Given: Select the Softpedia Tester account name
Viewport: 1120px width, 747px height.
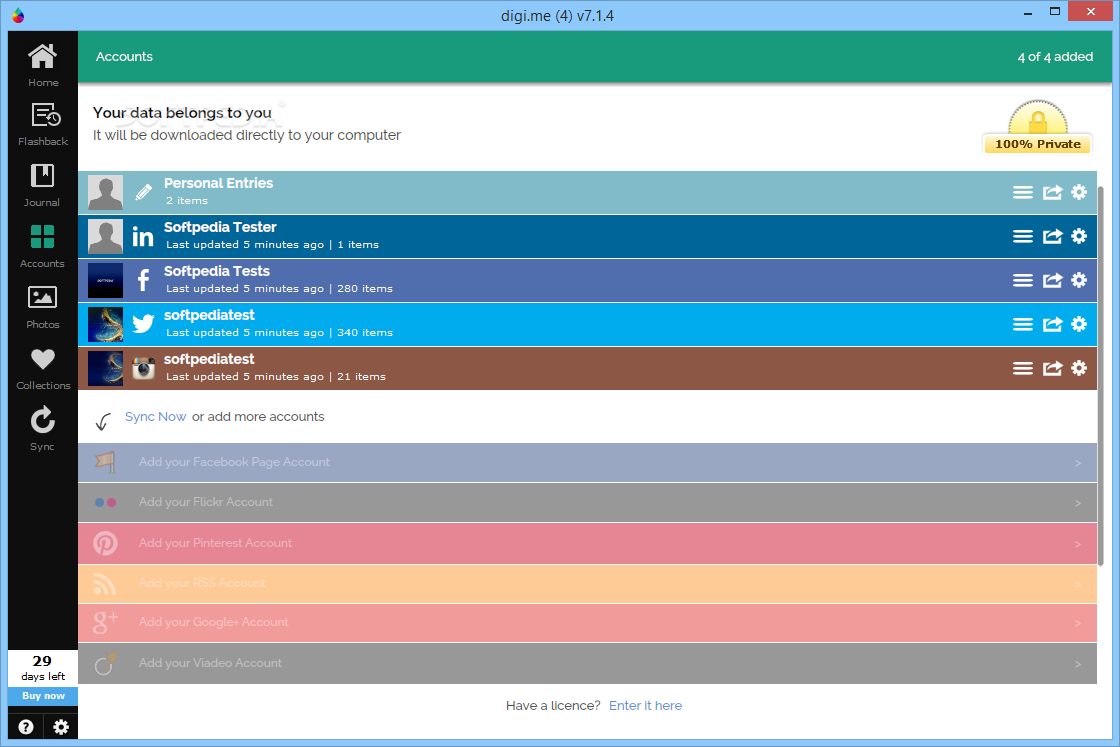Looking at the screenshot, I should [x=220, y=227].
